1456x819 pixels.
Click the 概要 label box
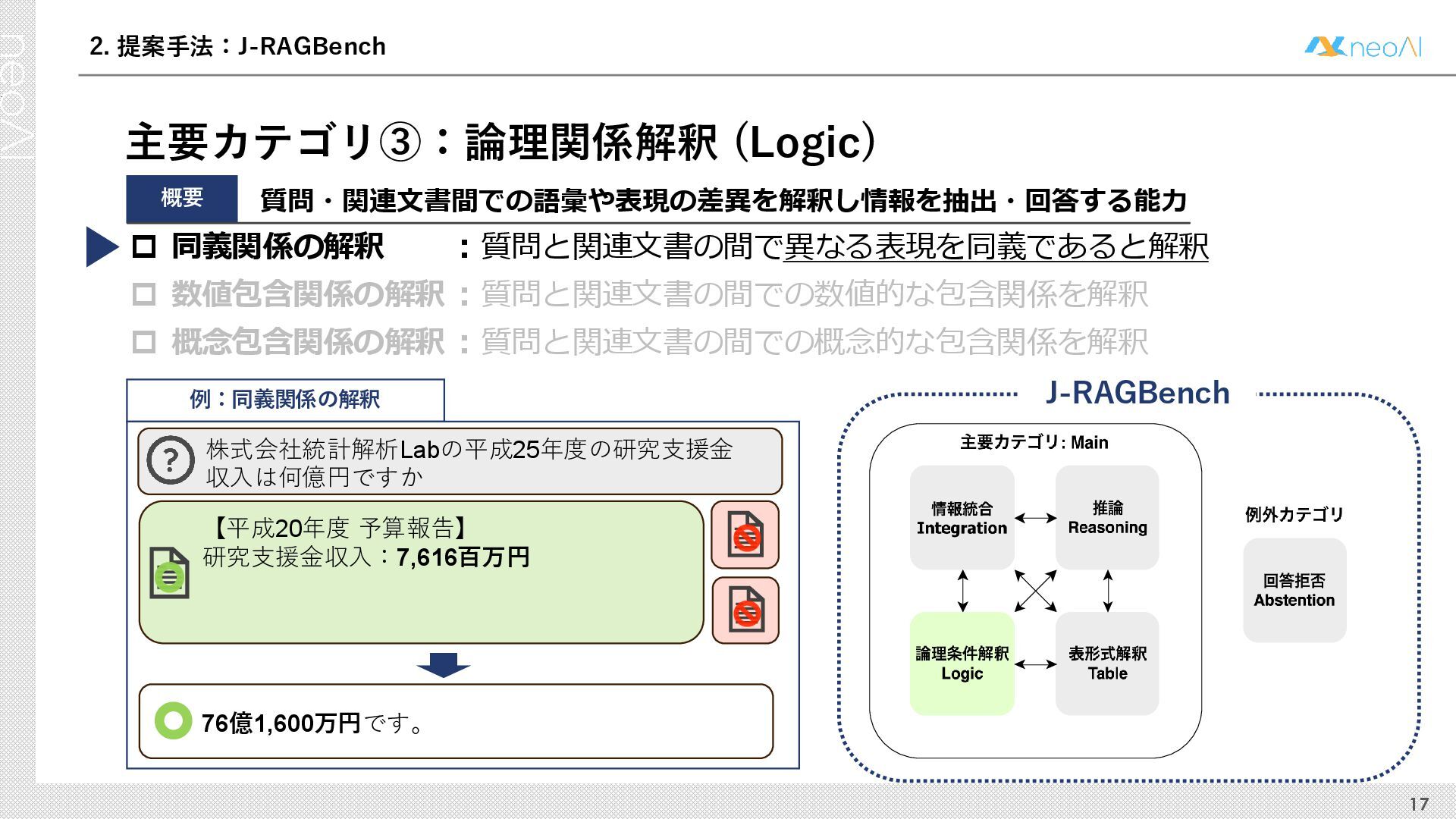pyautogui.click(x=182, y=199)
